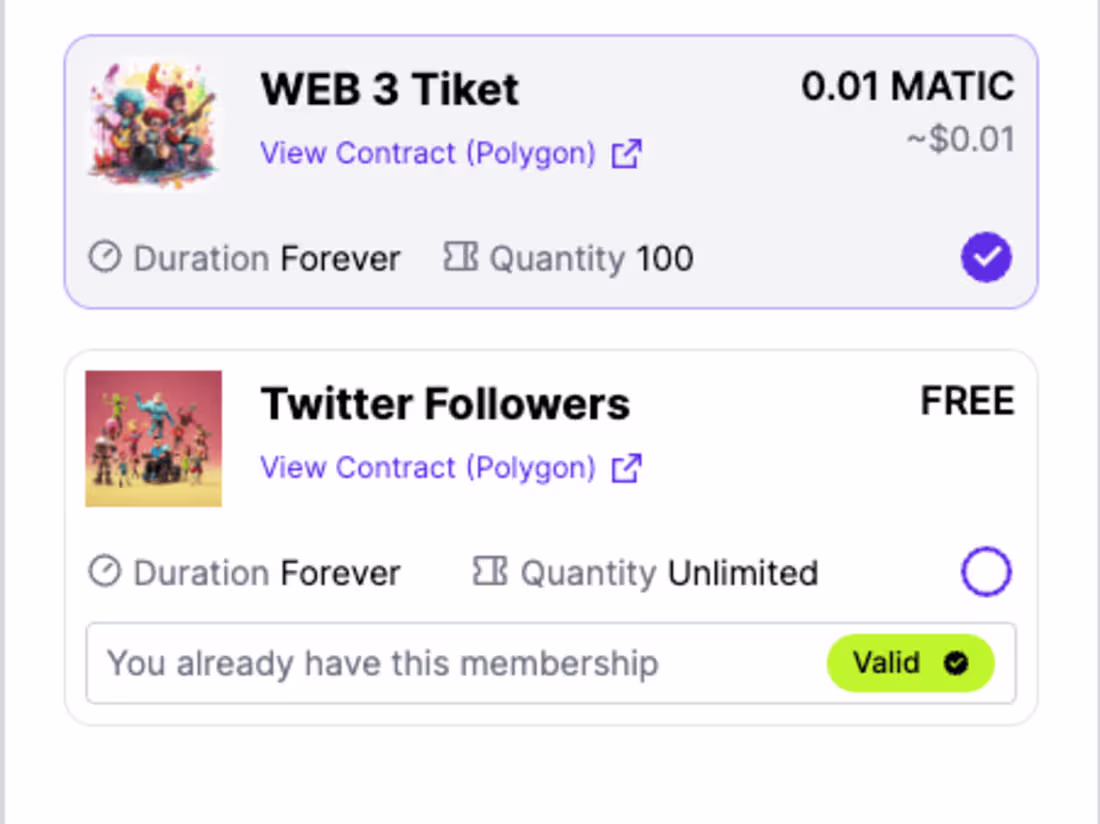Screen dimensions: 1100x824
Task: Expand the WEB 3 Tiket membership card
Action: [x=548, y=170]
